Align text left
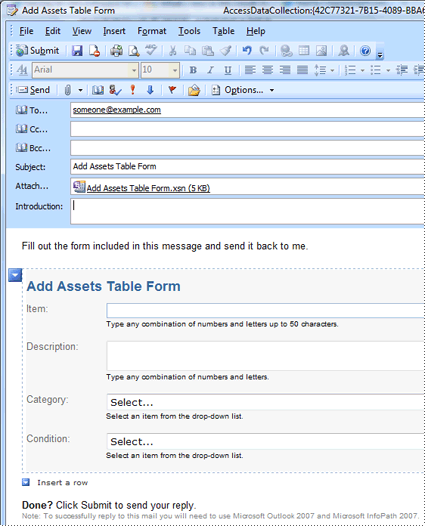The image size is (425, 526). click(250, 70)
